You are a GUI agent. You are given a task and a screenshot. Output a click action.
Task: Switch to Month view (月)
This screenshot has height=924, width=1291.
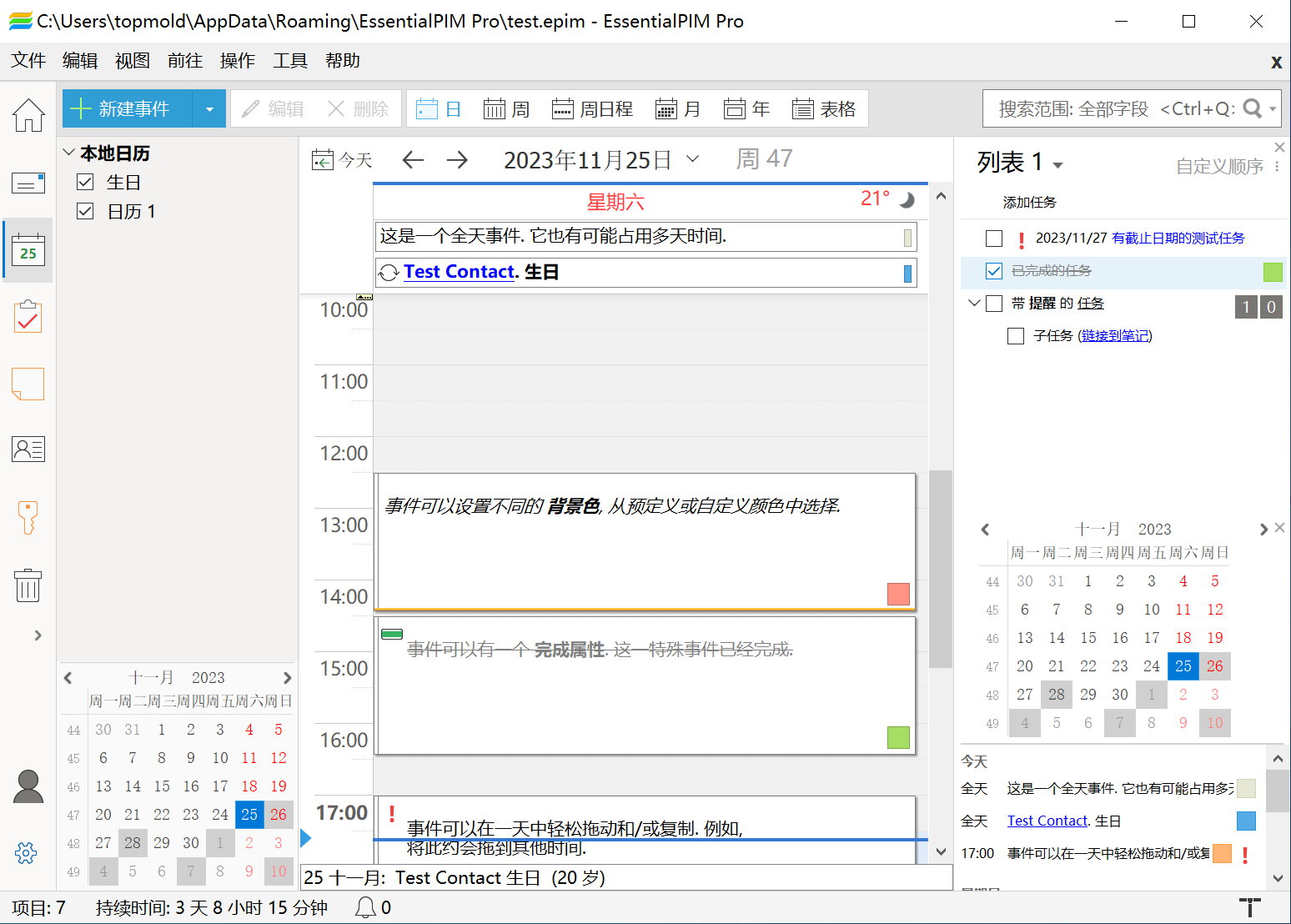pos(678,109)
